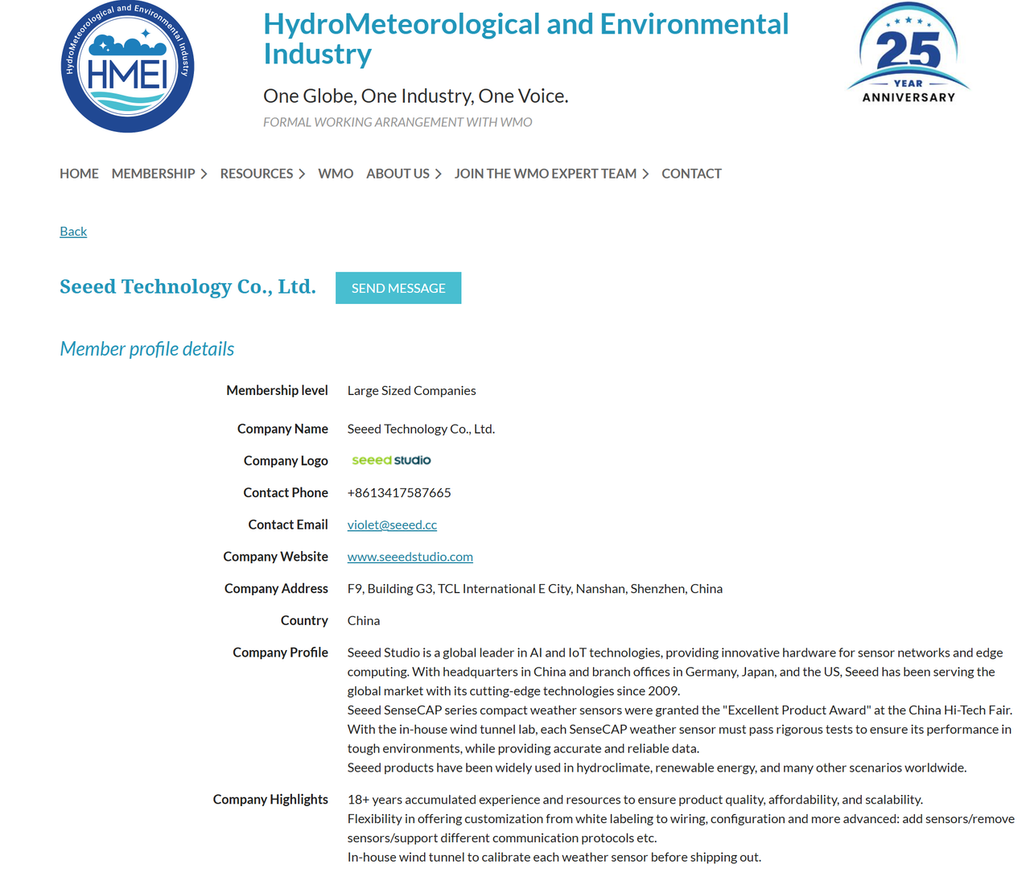1030x872 pixels.
Task: Open the ABOUT US menu item
Action: [x=397, y=173]
